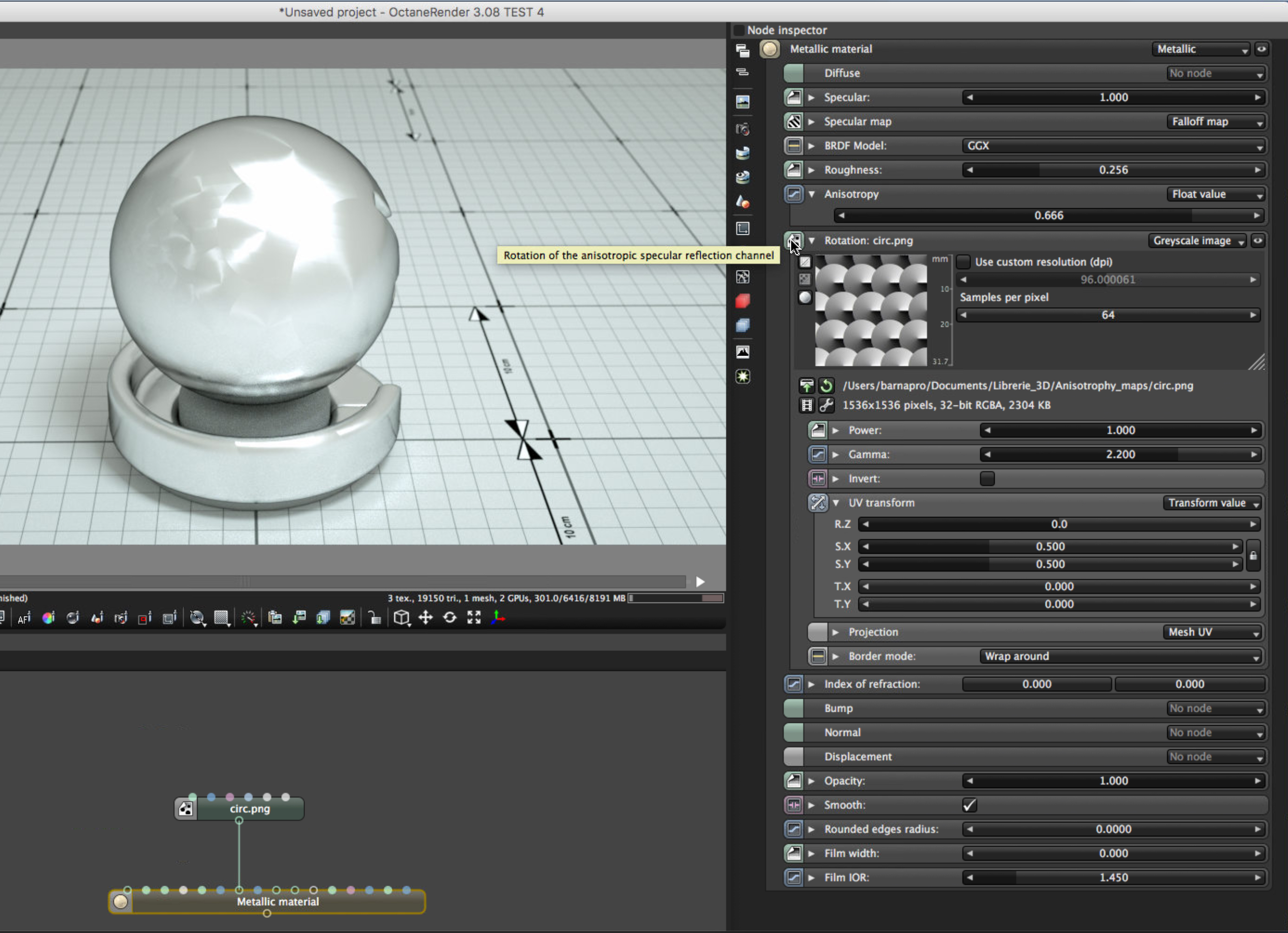This screenshot has width=1288, height=933.
Task: Open the Greyscale image node type menu
Action: coord(1197,241)
